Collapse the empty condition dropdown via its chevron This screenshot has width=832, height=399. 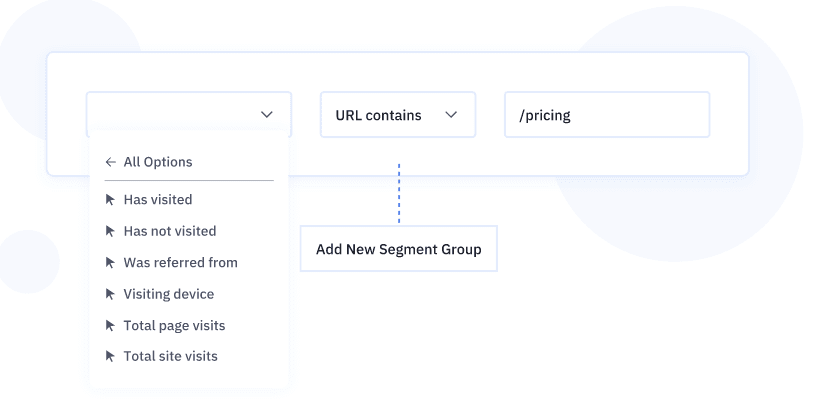267,115
